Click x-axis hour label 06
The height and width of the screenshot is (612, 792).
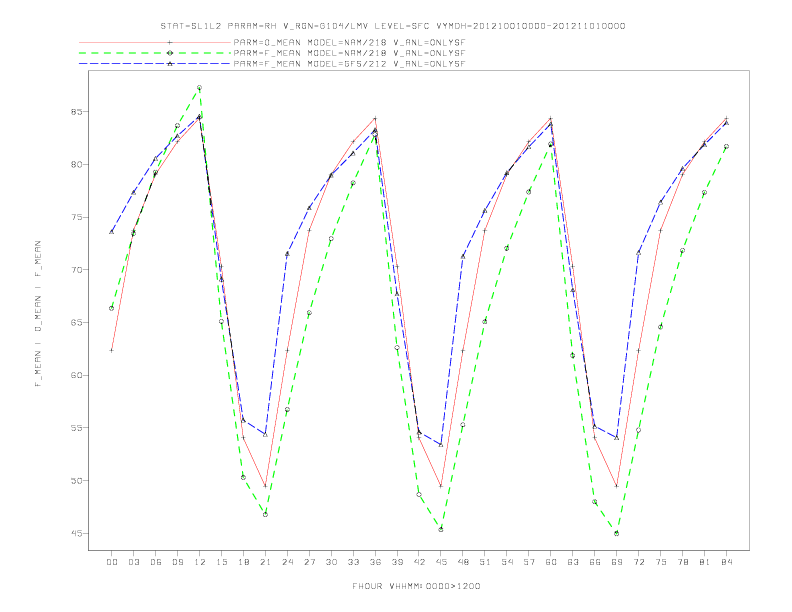pyautogui.click(x=156, y=562)
